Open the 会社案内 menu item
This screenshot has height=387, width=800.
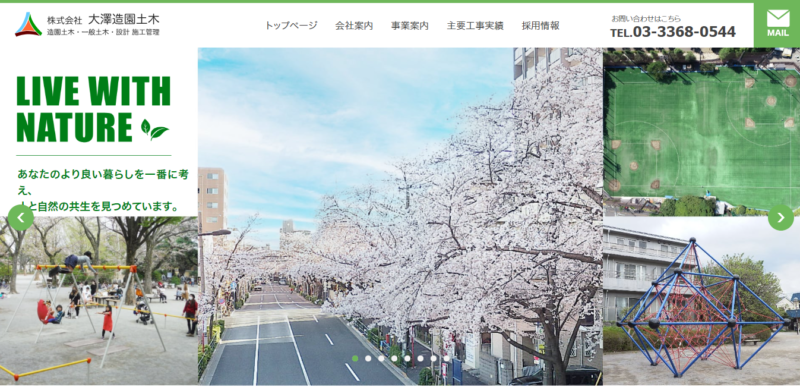(x=354, y=25)
